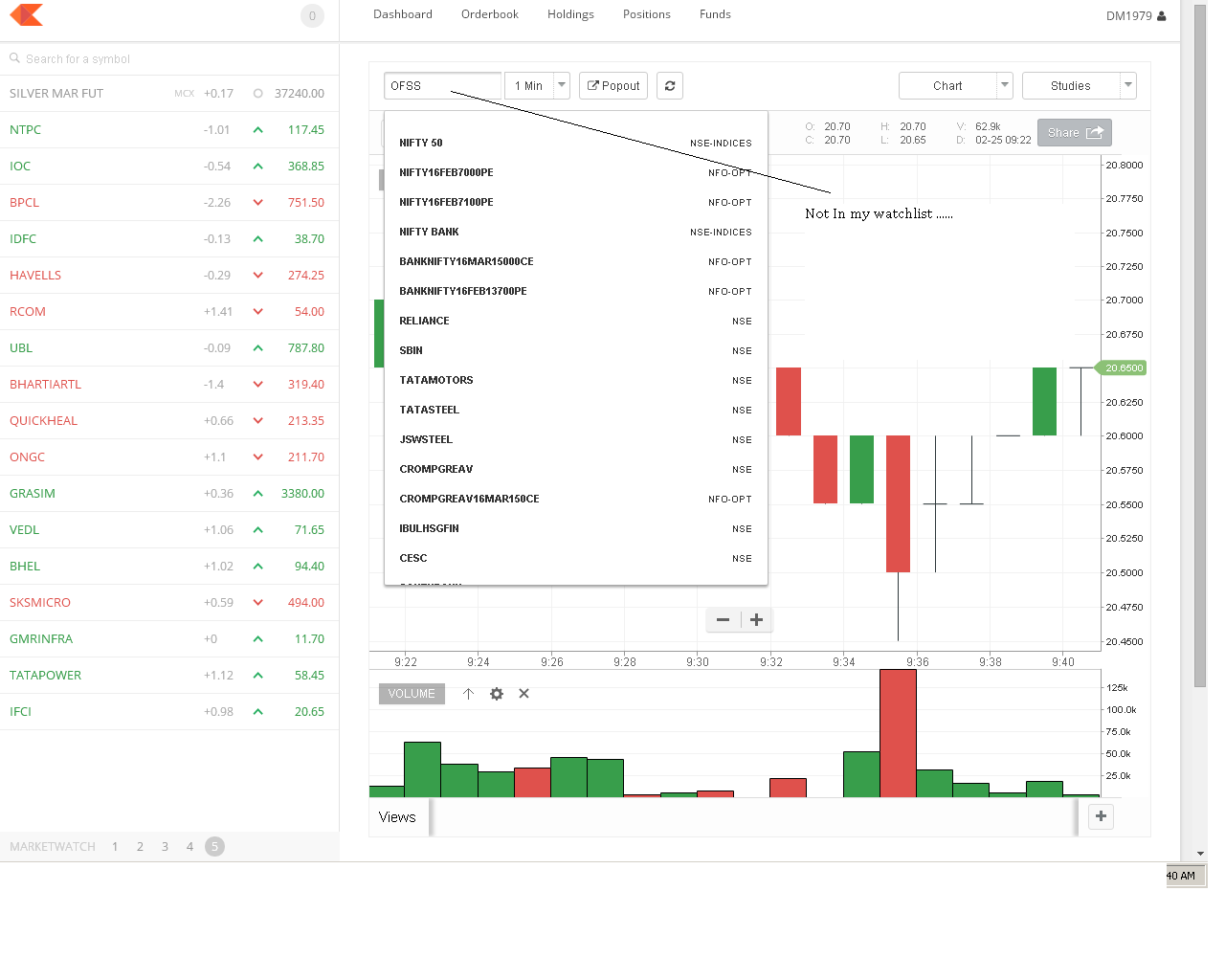This screenshot has height=980, width=1225.
Task: Select the active marketwatch page 5
Action: 214,847
